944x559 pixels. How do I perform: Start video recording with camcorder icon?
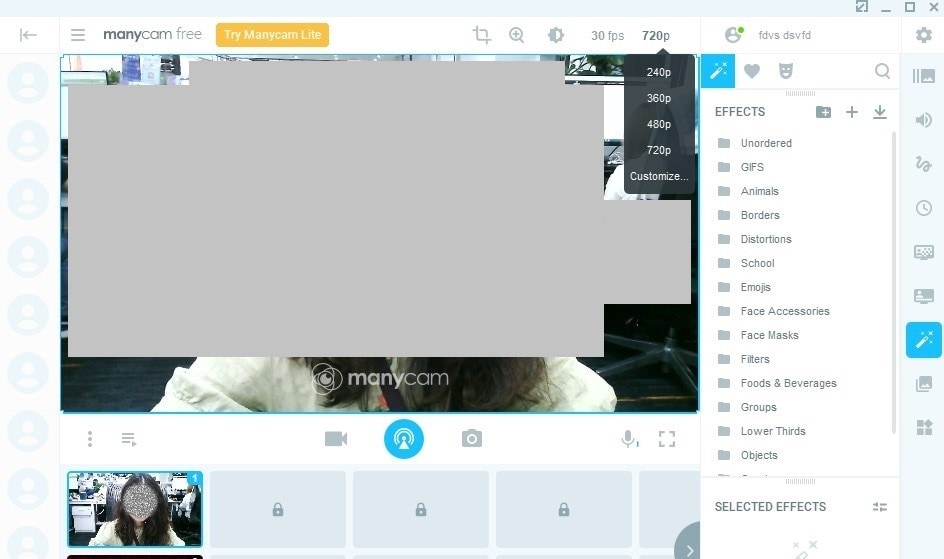pos(336,439)
